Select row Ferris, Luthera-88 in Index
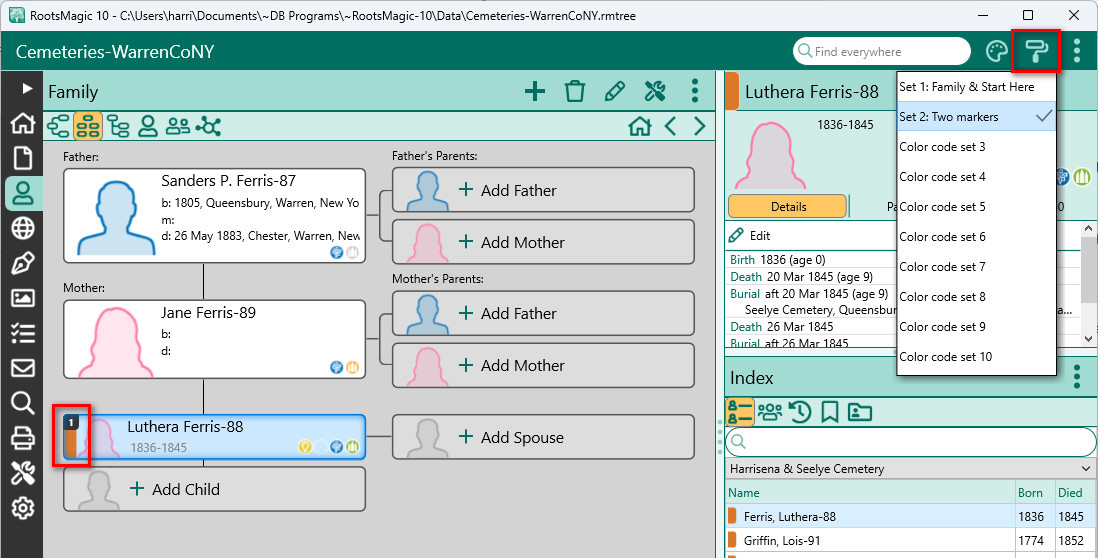This screenshot has width=1098, height=558. [x=910, y=516]
